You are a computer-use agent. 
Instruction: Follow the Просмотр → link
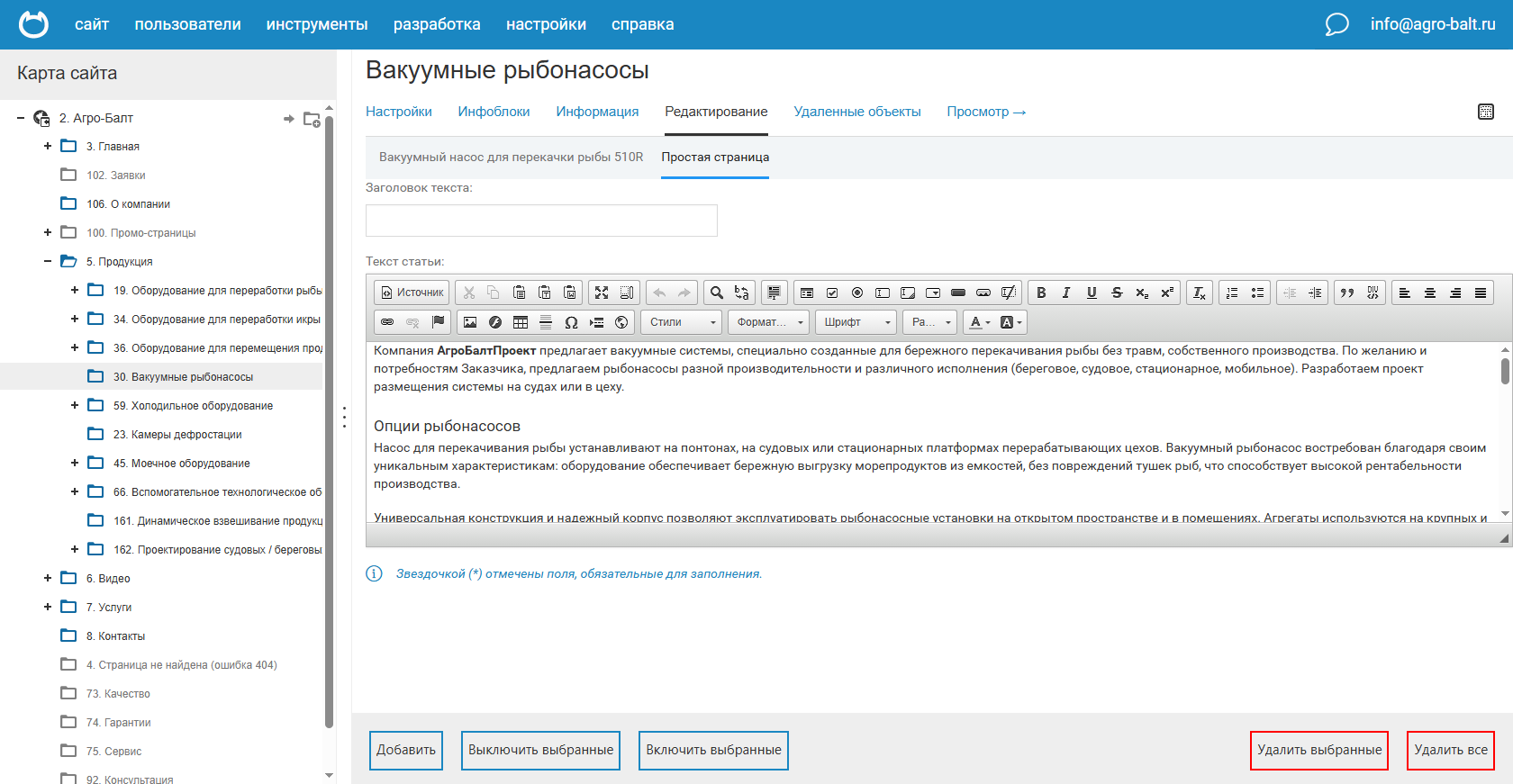click(x=986, y=112)
